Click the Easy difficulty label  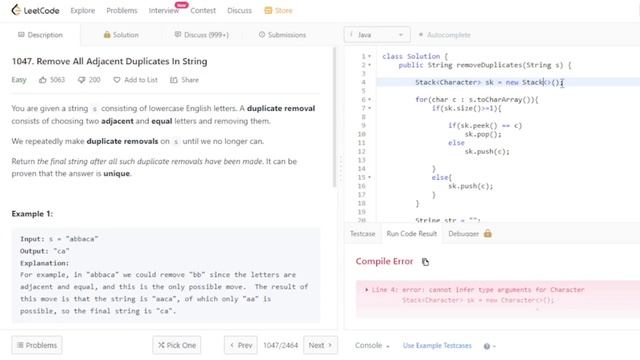(x=19, y=80)
